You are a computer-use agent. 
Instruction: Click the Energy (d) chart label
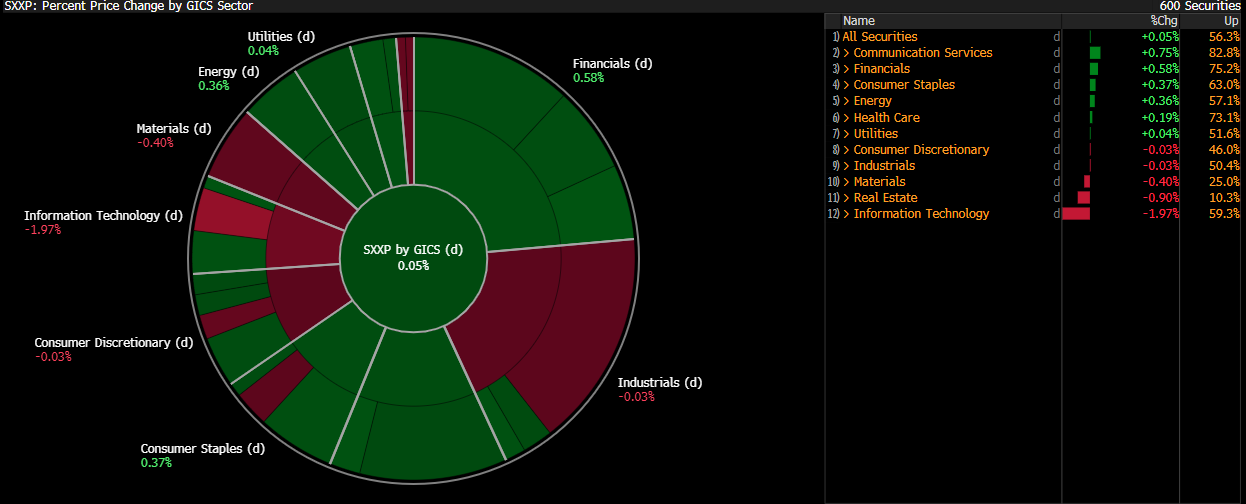tap(231, 72)
